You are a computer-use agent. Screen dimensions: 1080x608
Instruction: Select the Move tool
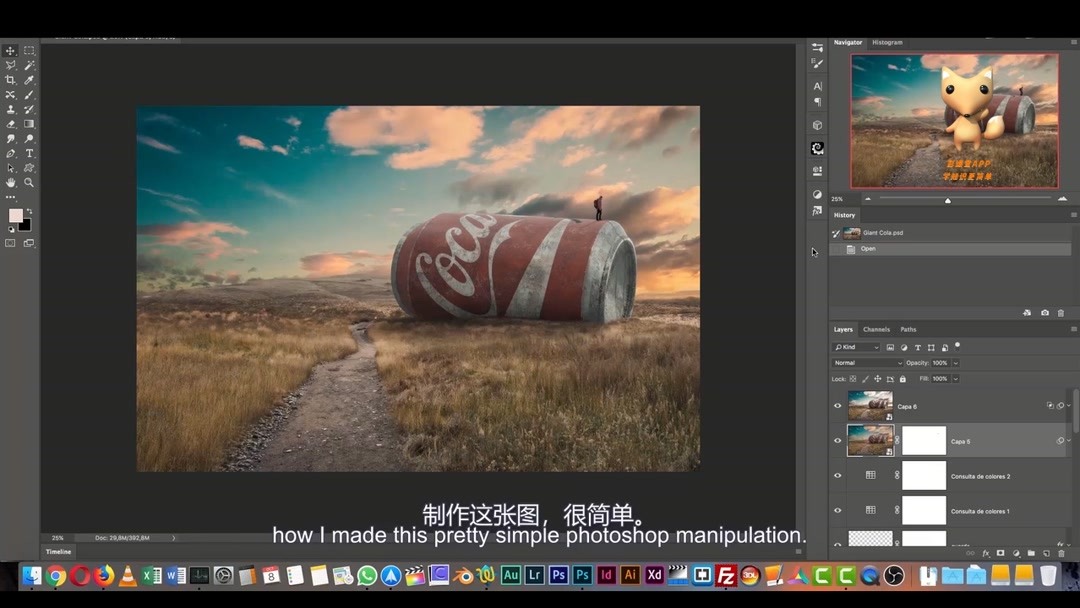pos(11,51)
